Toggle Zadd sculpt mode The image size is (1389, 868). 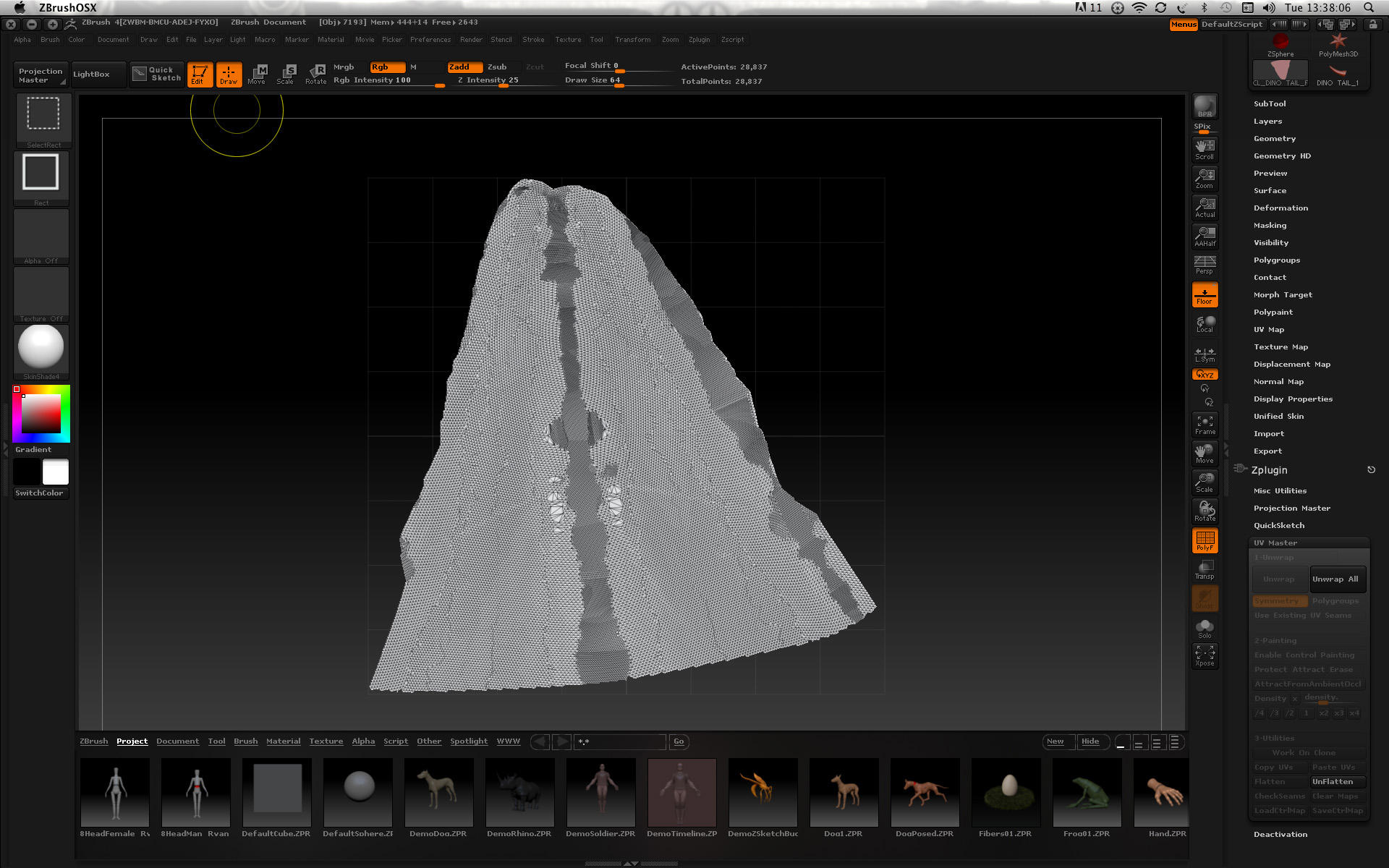click(x=464, y=67)
